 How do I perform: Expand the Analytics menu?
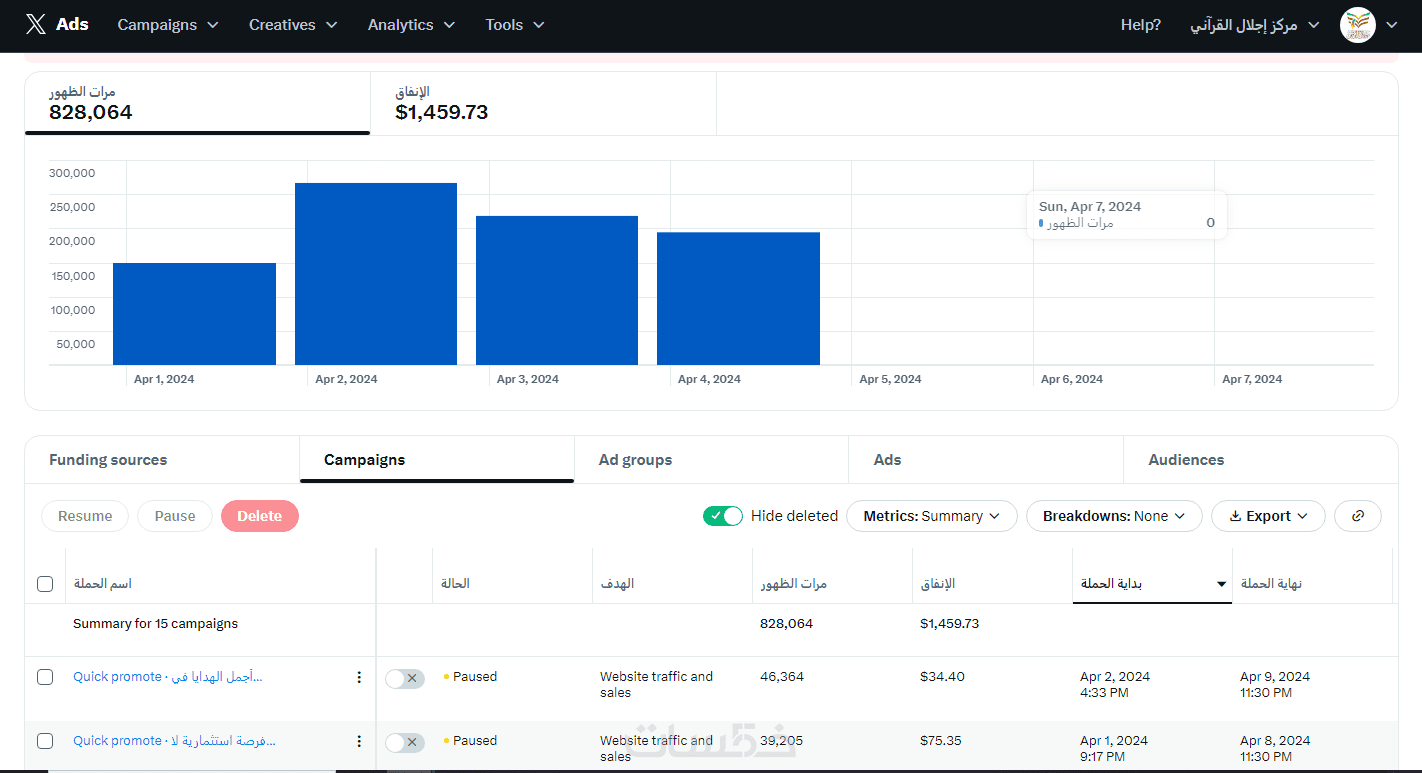coord(411,25)
